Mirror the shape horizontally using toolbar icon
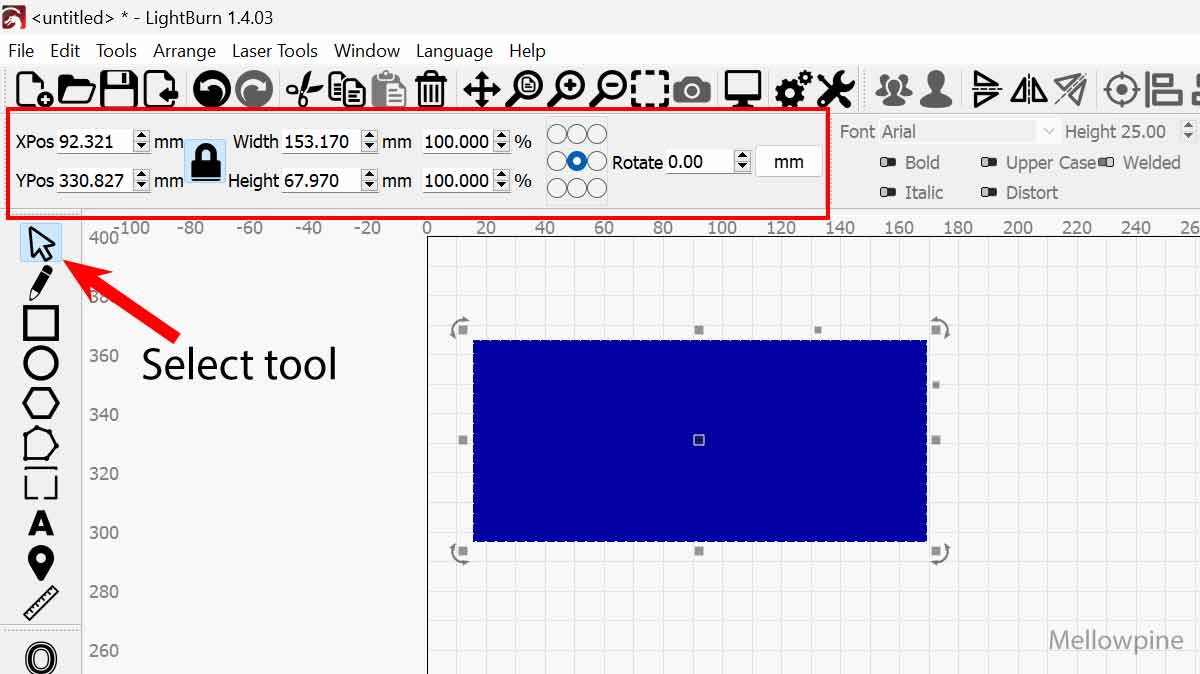 click(1030, 88)
